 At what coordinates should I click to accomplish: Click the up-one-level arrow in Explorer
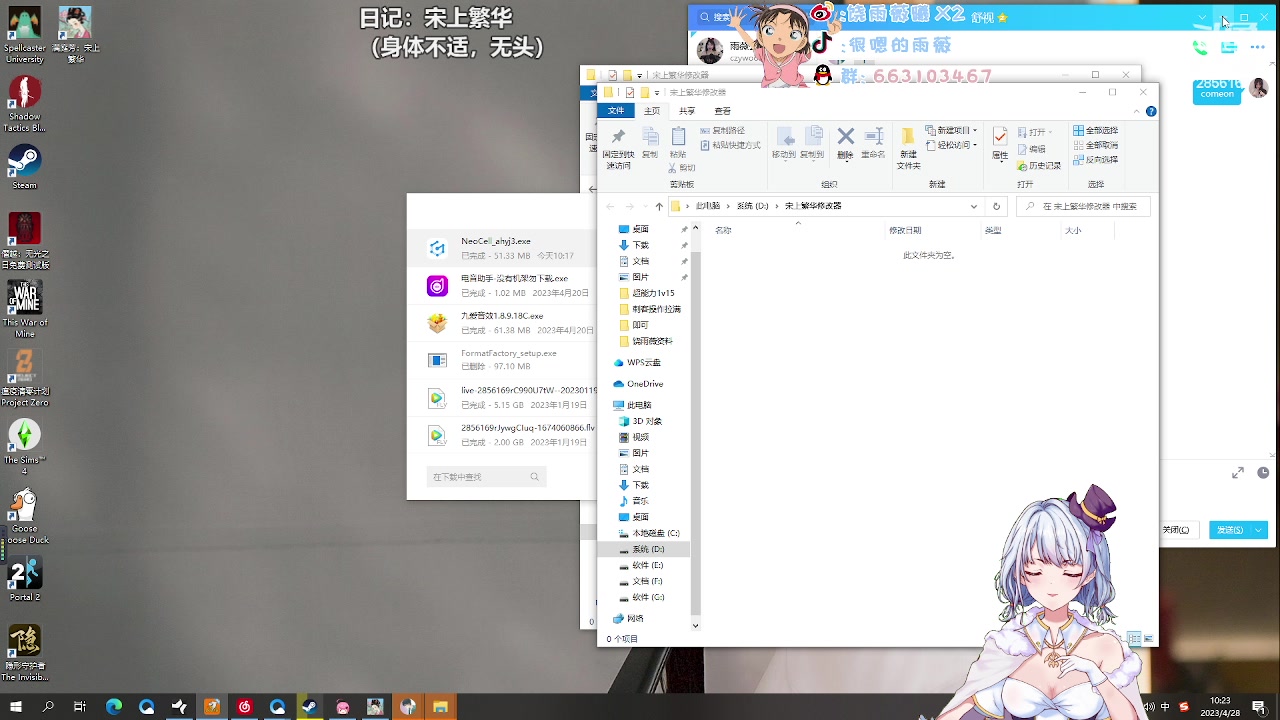coord(658,206)
